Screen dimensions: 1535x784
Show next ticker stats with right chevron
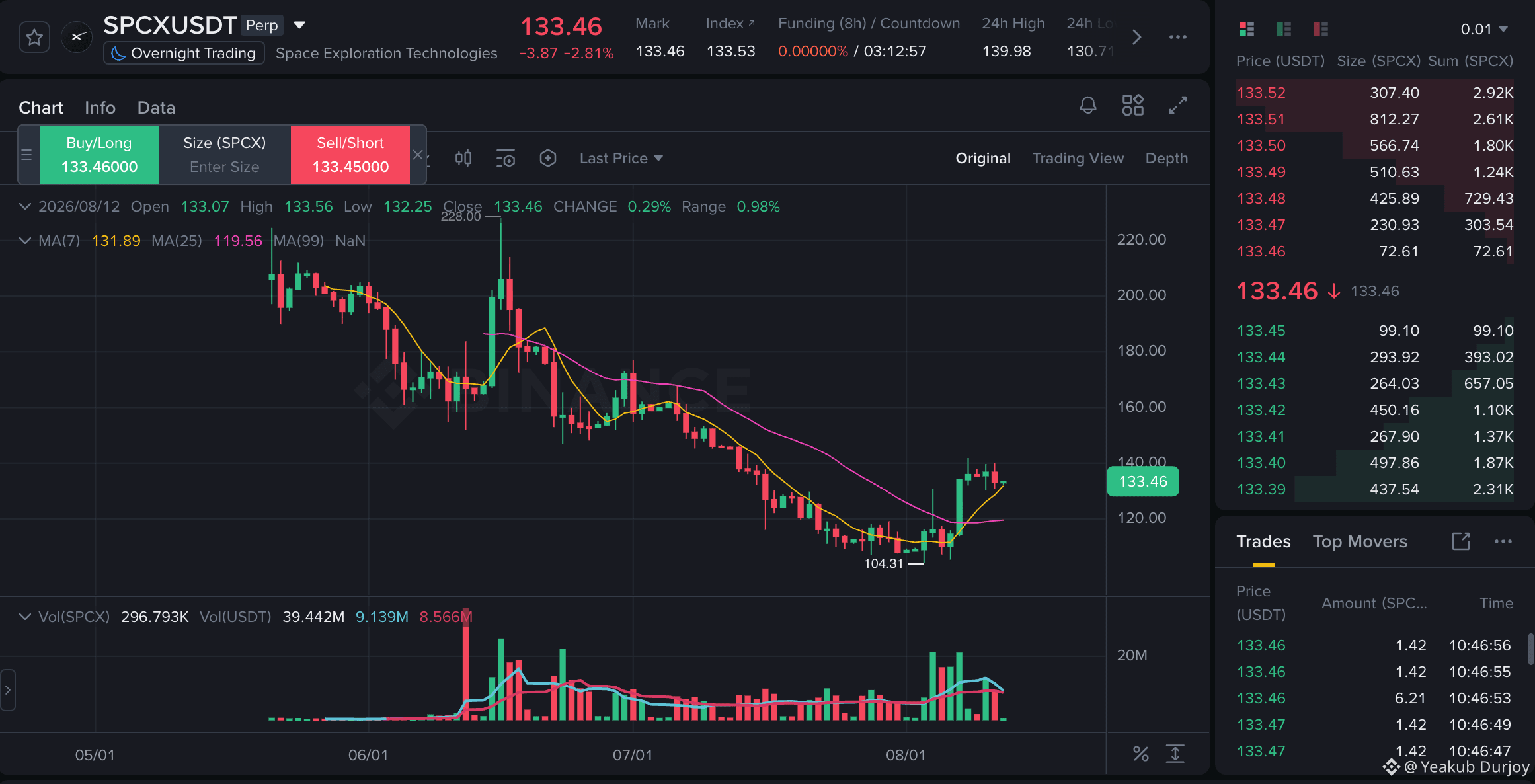point(1136,37)
